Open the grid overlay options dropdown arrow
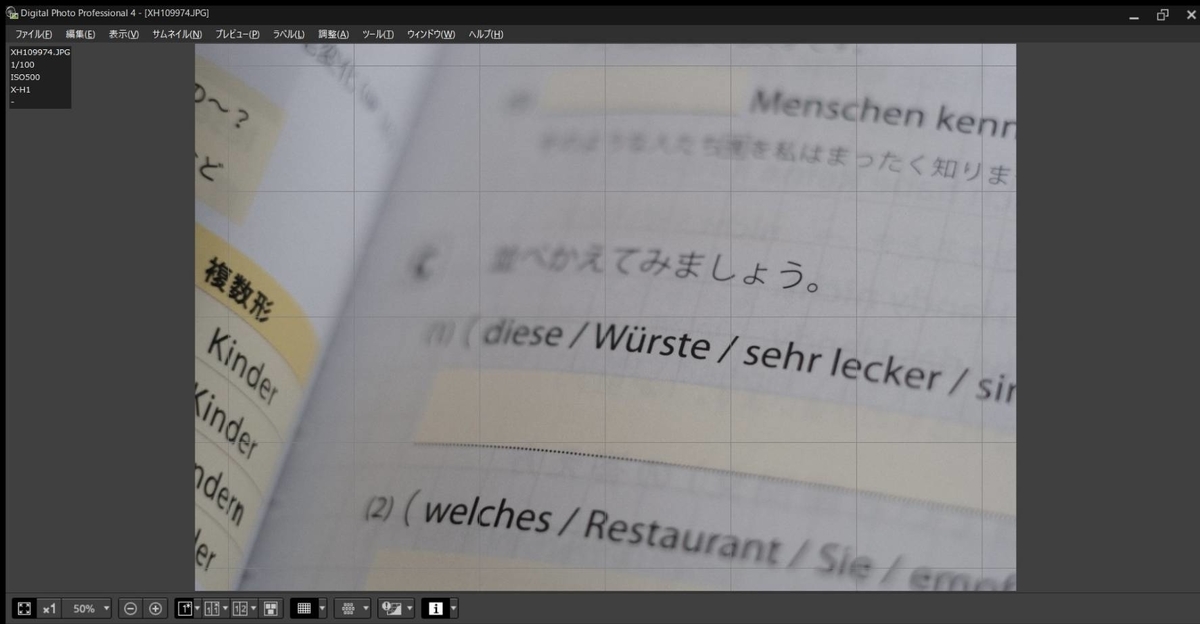The width and height of the screenshot is (1200, 624). coord(323,608)
